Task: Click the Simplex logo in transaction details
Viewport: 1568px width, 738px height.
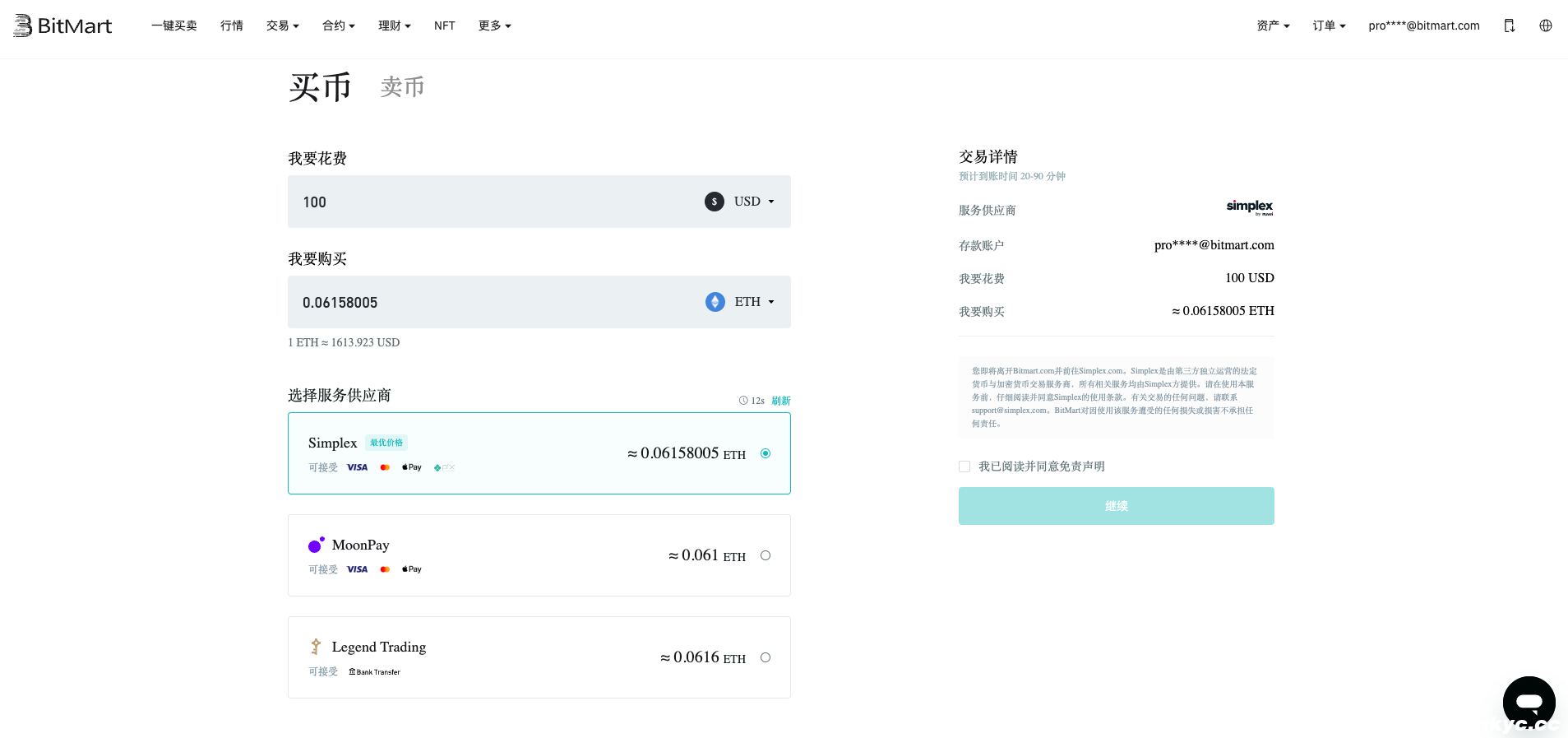Action: point(1249,207)
